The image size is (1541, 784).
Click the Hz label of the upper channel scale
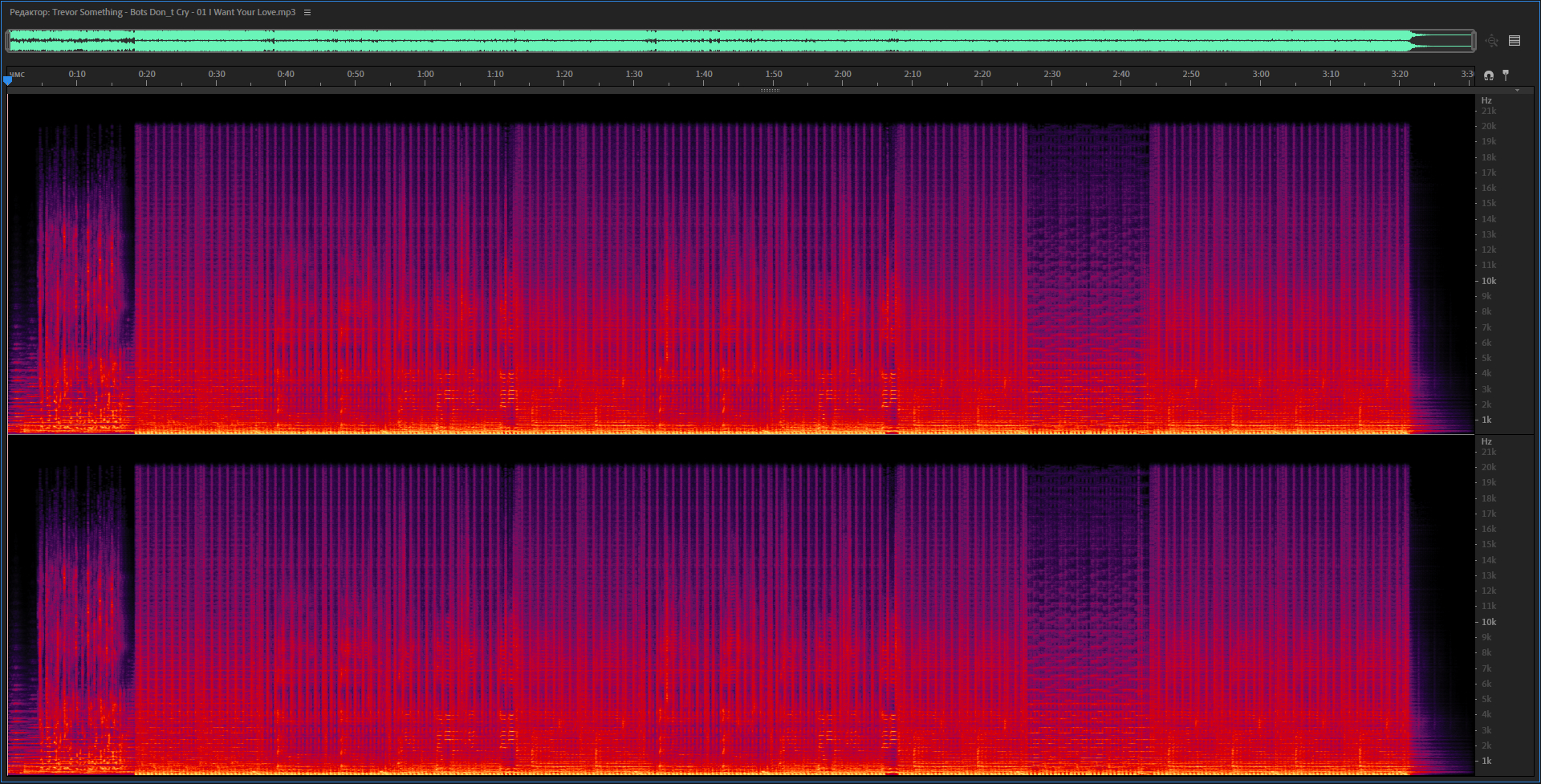click(x=1486, y=100)
